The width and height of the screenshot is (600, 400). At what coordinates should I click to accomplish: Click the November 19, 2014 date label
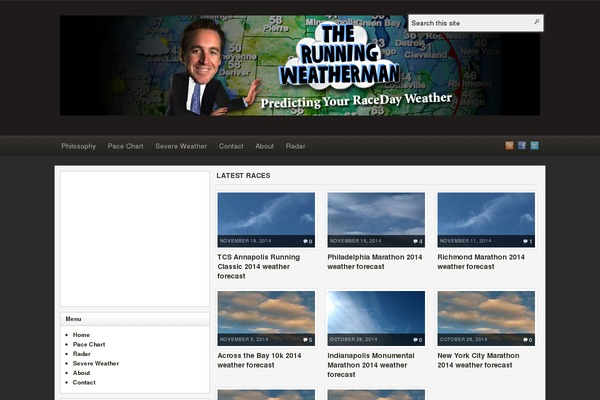[245, 241]
